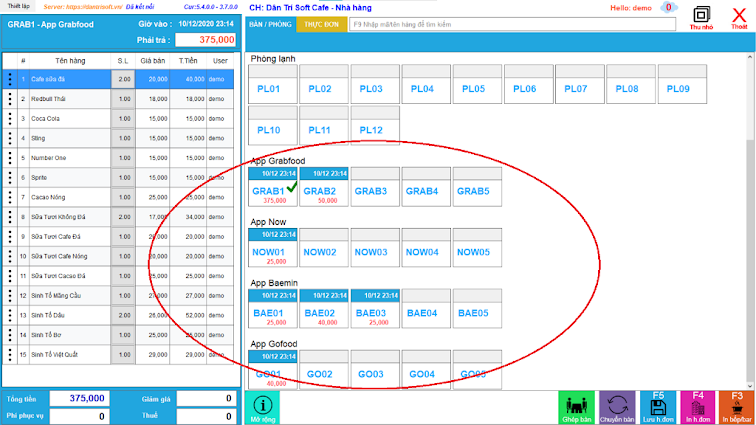Open three-dot menu for Sinh Tố Mãng Cầu
756x425 pixels.
click(10, 296)
